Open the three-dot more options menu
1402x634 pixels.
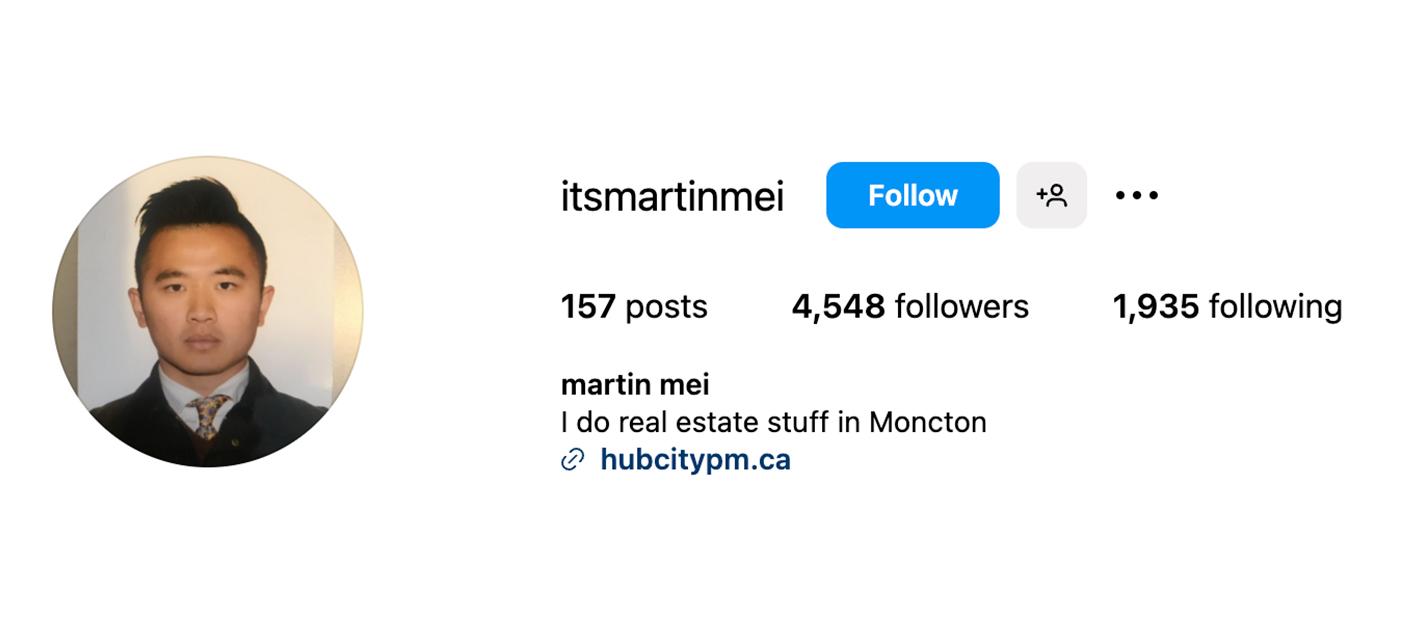coord(1136,195)
